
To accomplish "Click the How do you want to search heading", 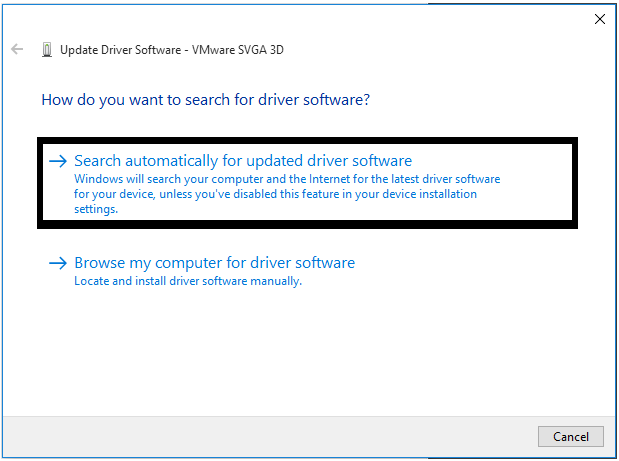I will (206, 100).
